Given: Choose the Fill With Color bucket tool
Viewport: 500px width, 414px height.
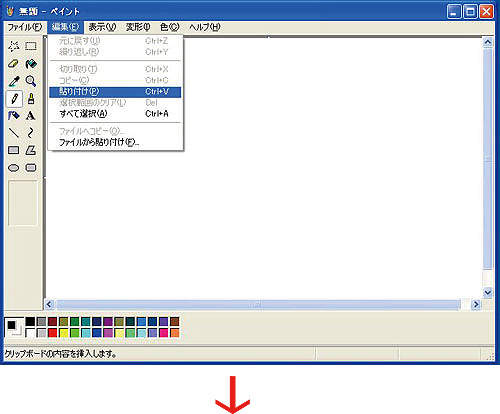Looking at the screenshot, I should (31, 63).
